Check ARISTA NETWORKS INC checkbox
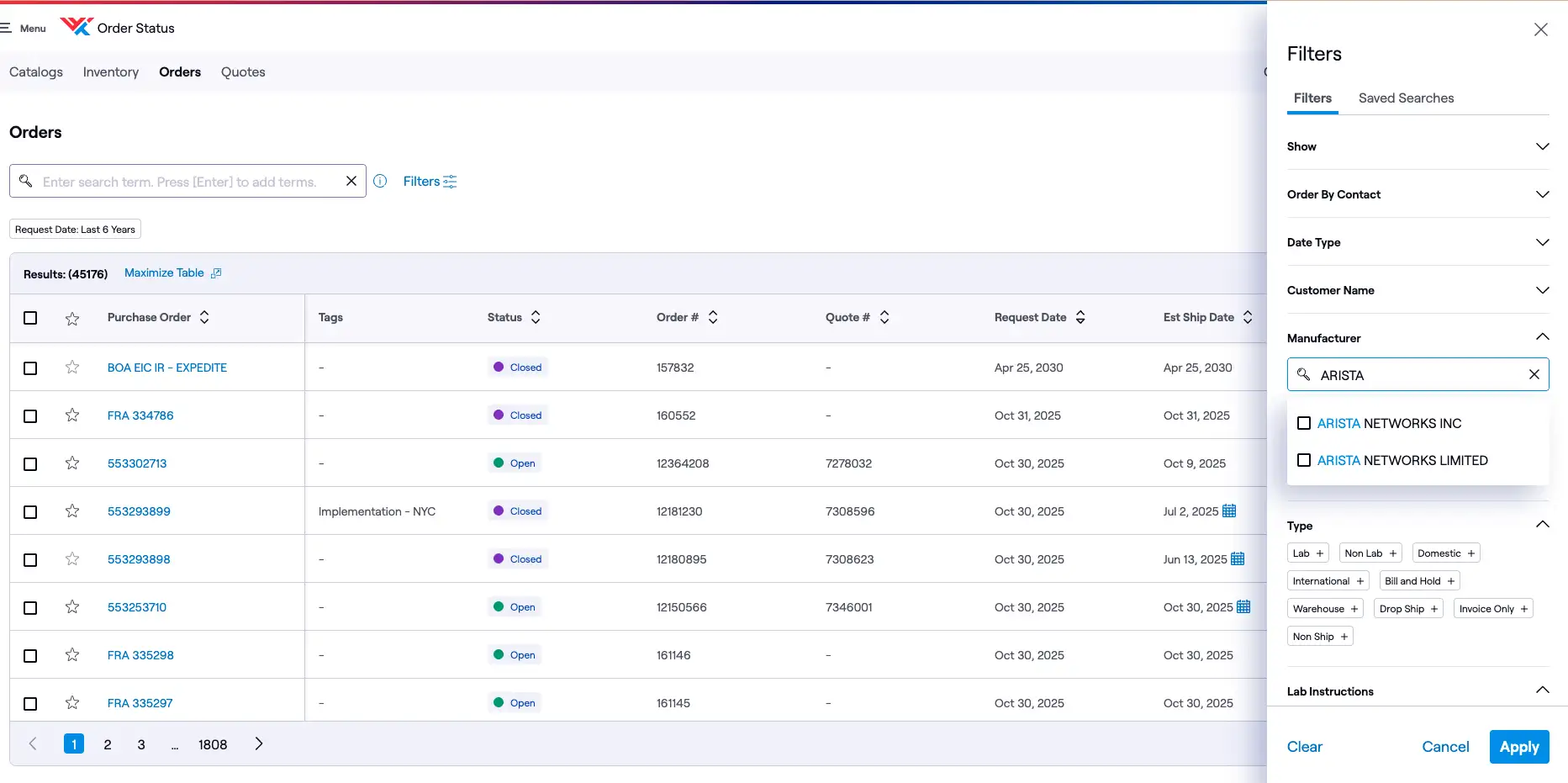 [1304, 423]
